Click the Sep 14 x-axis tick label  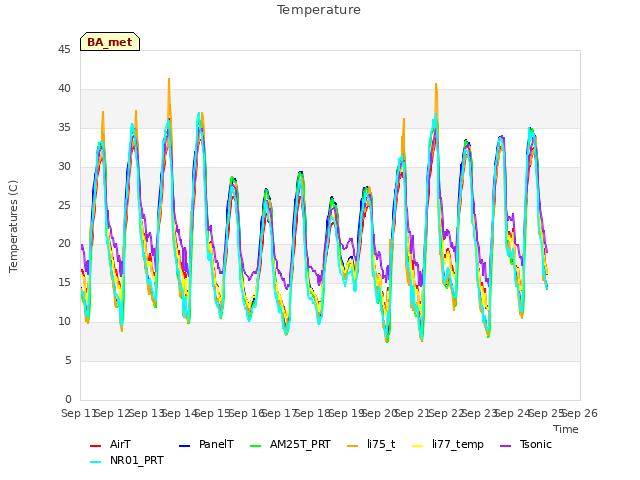point(180,413)
